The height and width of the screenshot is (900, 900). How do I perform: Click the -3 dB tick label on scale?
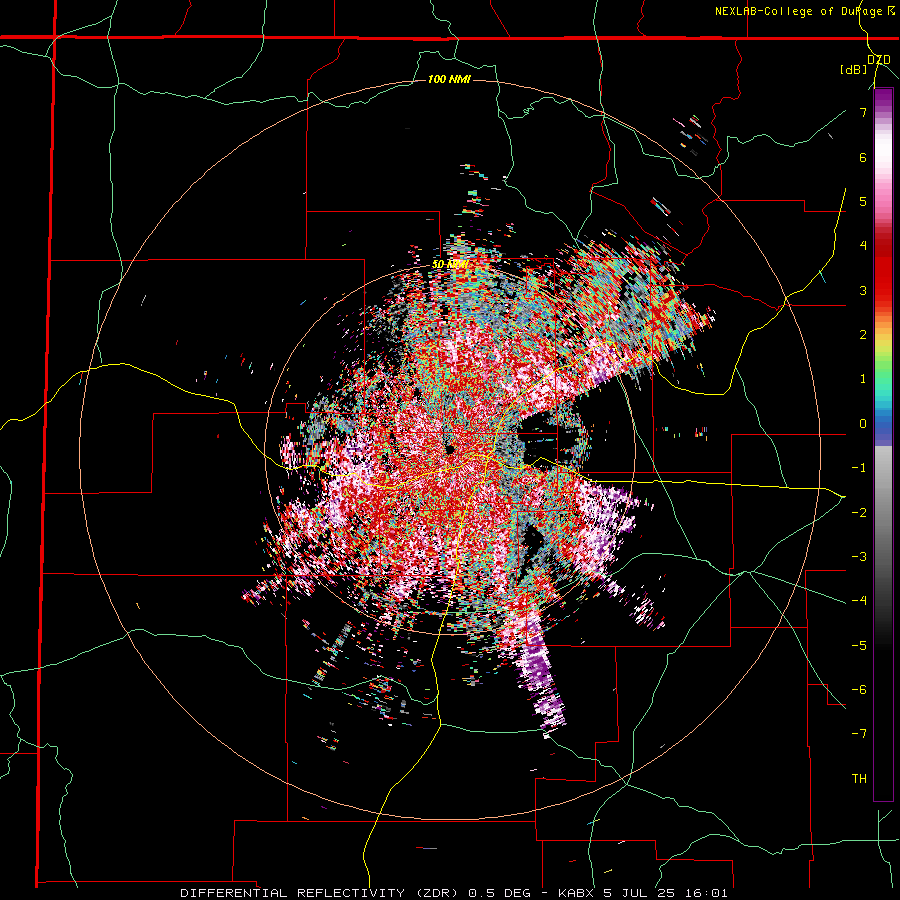point(859,557)
